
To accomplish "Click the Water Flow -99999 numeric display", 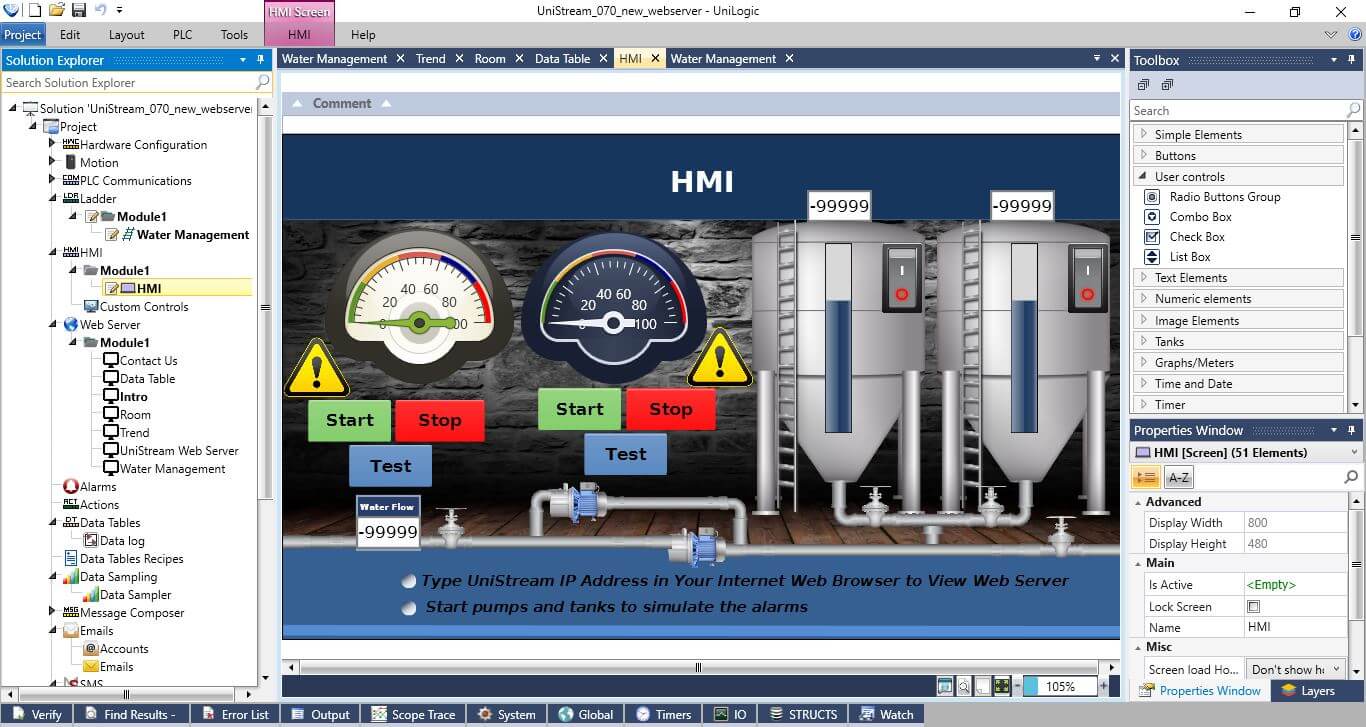I will tap(388, 531).
